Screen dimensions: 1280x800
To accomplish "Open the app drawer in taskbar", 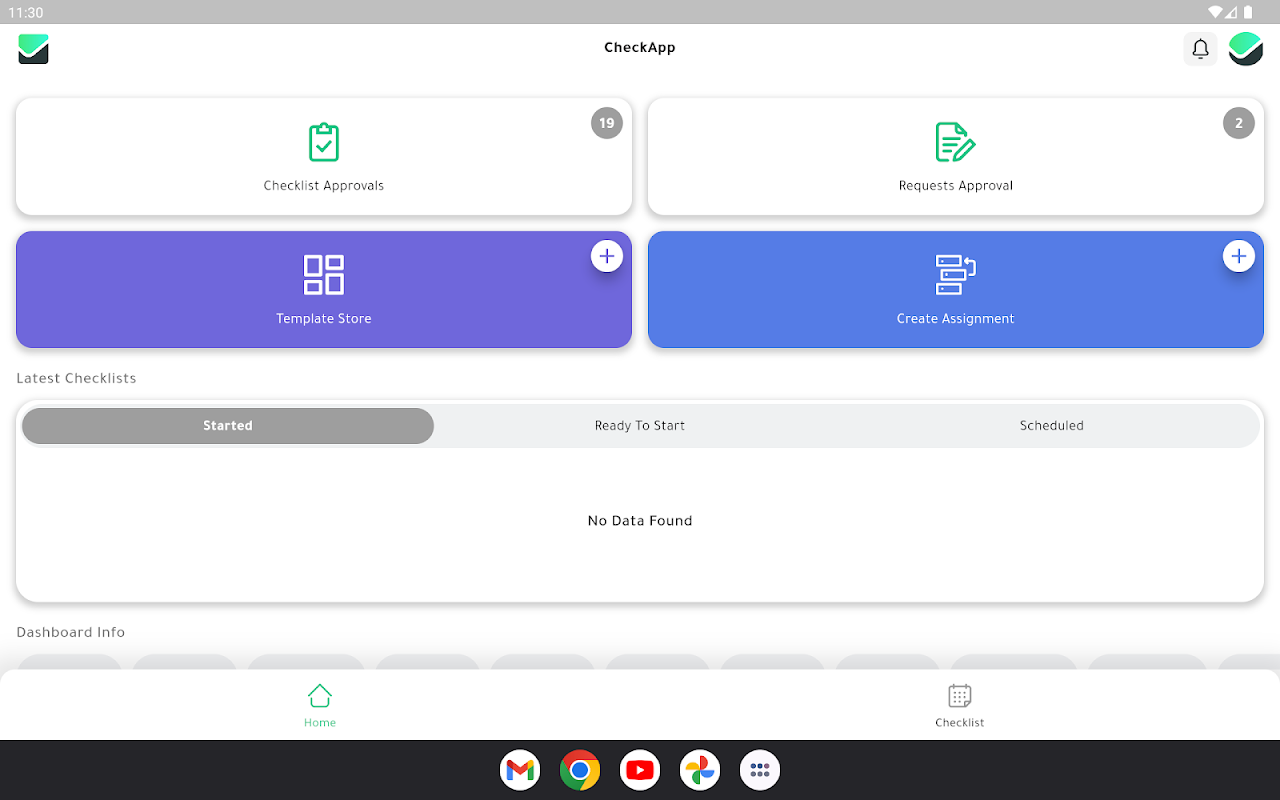I will click(760, 770).
